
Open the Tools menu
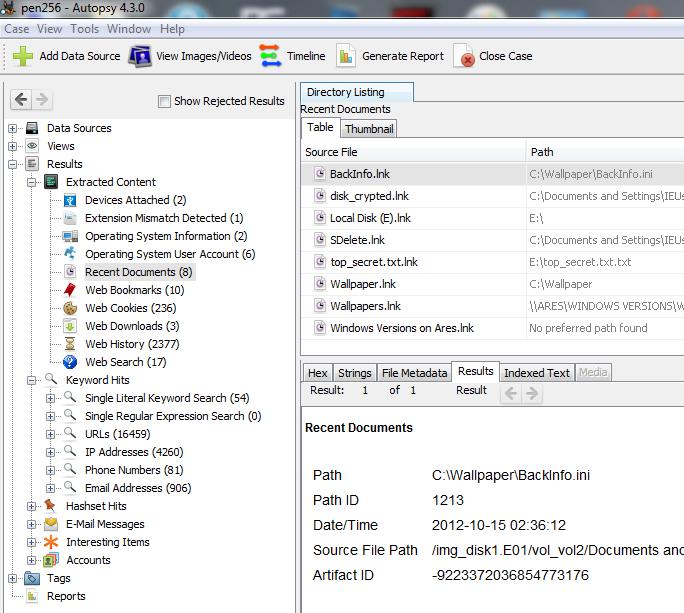(x=85, y=29)
